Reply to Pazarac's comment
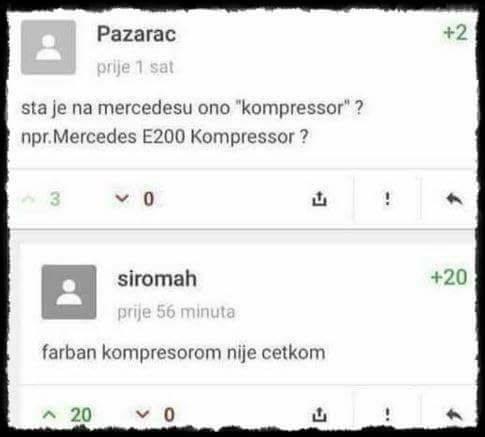The width and height of the screenshot is (485, 437). tap(455, 199)
